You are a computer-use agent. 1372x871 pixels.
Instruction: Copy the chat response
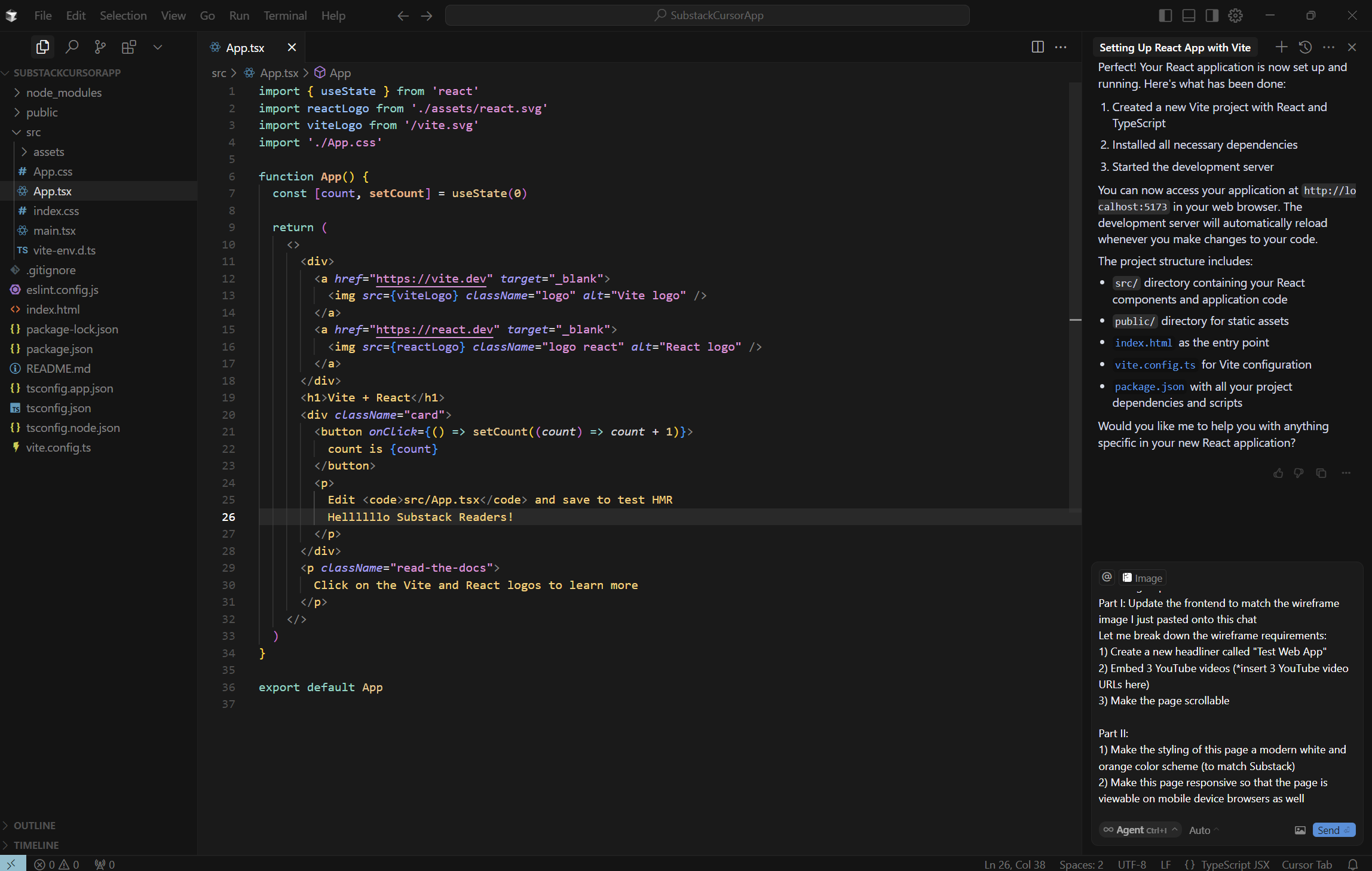click(1321, 473)
